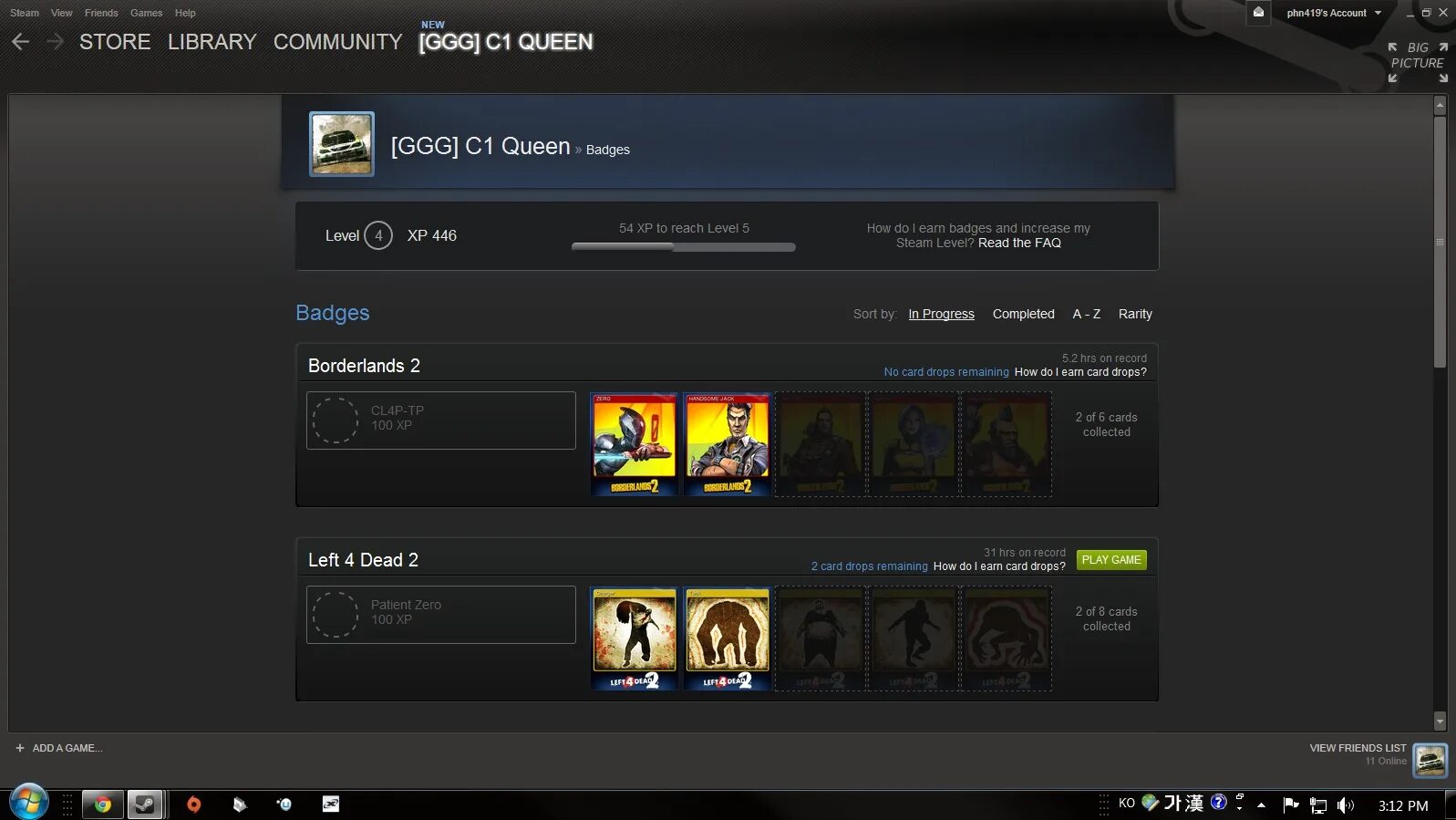Open the inbox envelope icon
The height and width of the screenshot is (820, 1456).
point(1258,13)
